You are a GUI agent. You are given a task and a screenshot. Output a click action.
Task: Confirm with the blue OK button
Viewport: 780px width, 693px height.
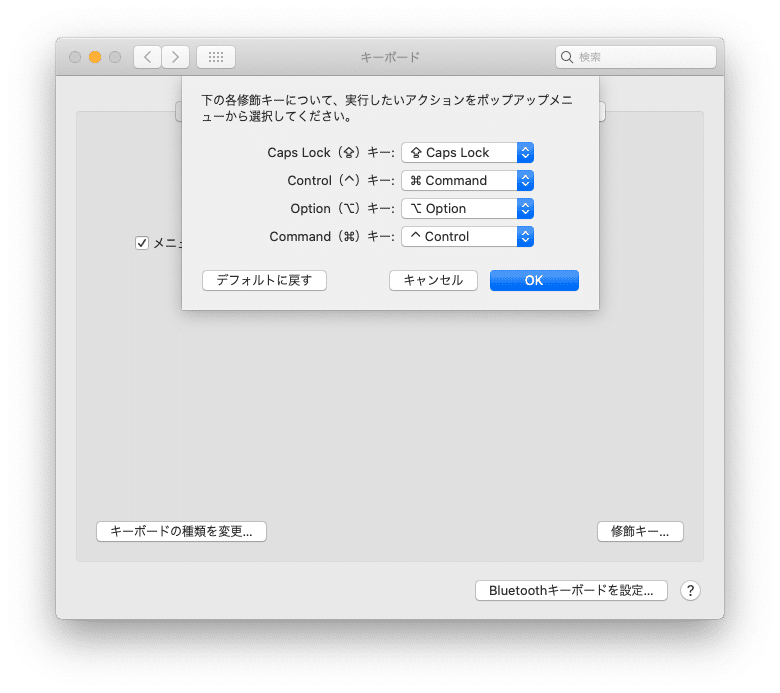click(534, 281)
